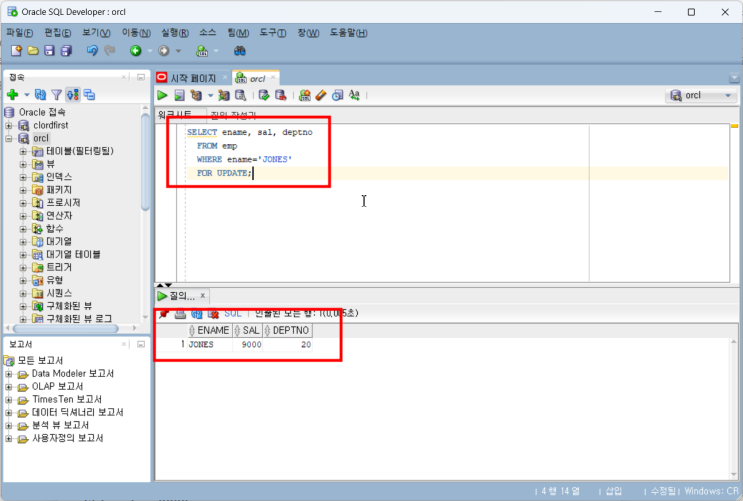The height and width of the screenshot is (501, 743).
Task: Toggle upper/lower case with the Aa icon
Action: [354, 95]
